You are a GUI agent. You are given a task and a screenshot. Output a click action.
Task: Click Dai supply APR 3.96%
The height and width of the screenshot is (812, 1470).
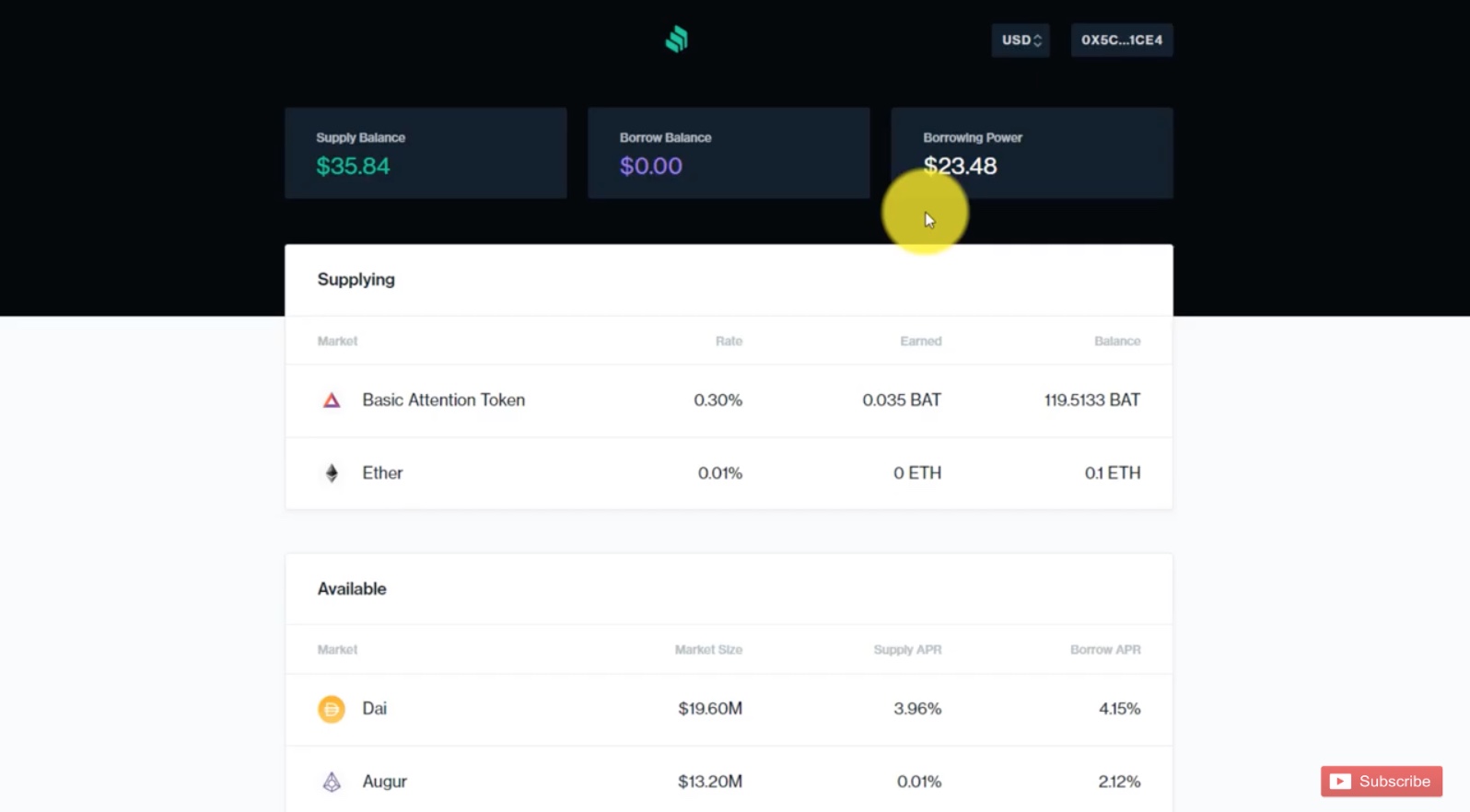point(917,709)
